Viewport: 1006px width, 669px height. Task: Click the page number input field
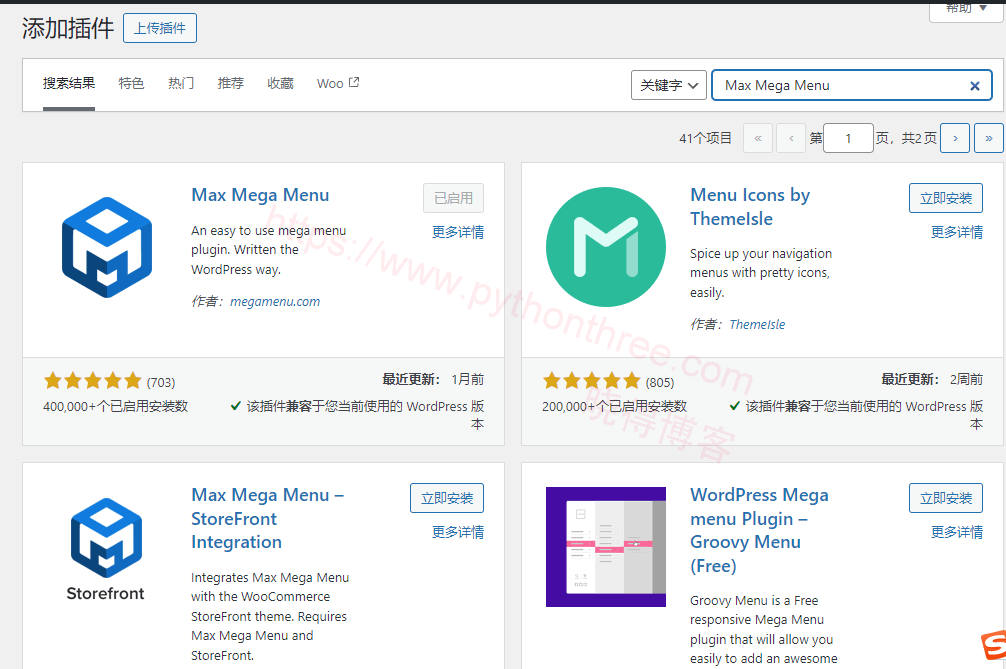(848, 137)
